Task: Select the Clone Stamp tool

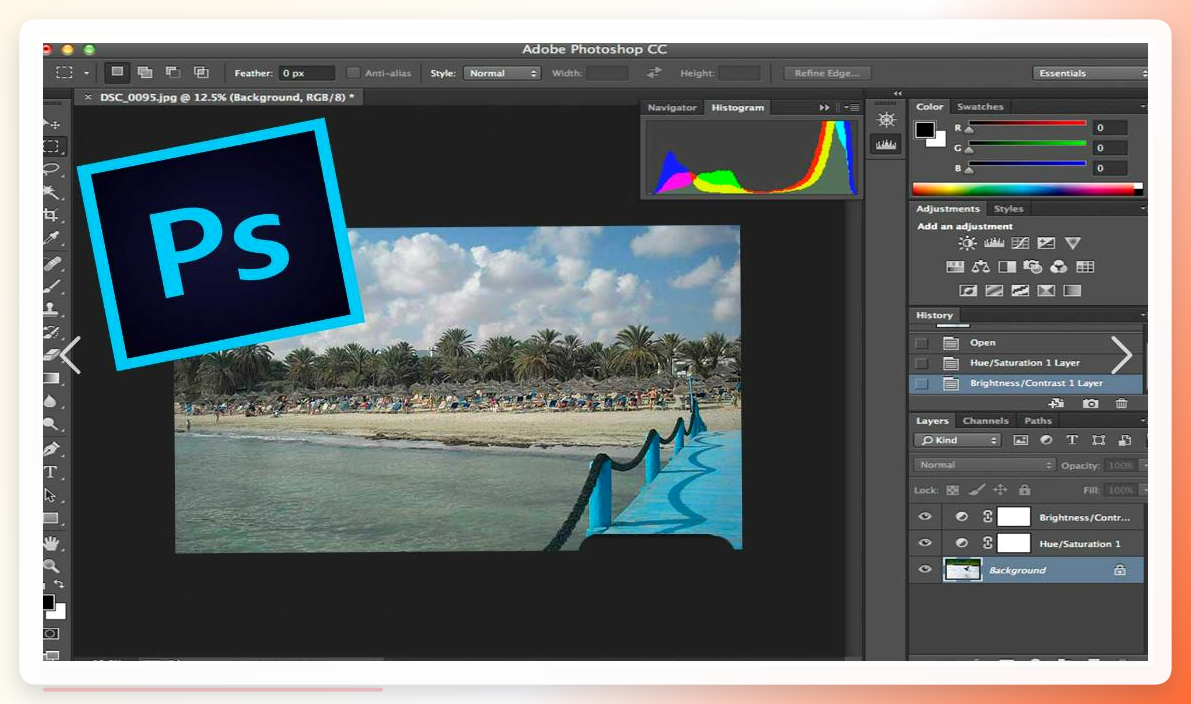Action: point(51,309)
